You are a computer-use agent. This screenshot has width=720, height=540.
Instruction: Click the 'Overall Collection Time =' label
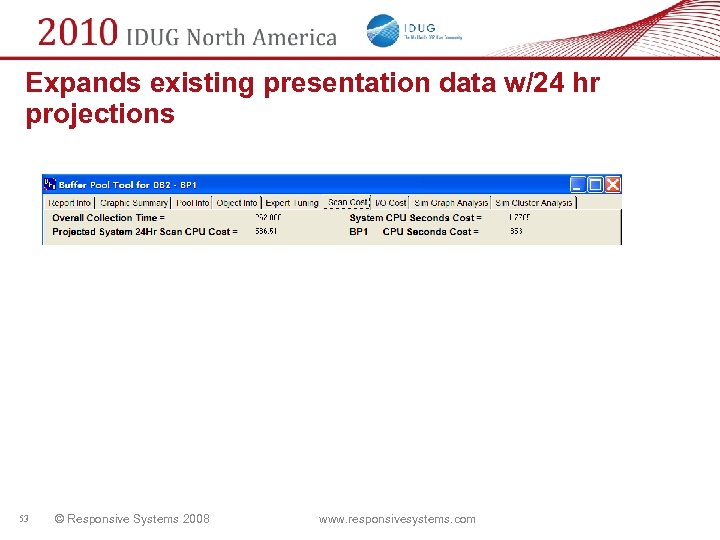point(108,218)
